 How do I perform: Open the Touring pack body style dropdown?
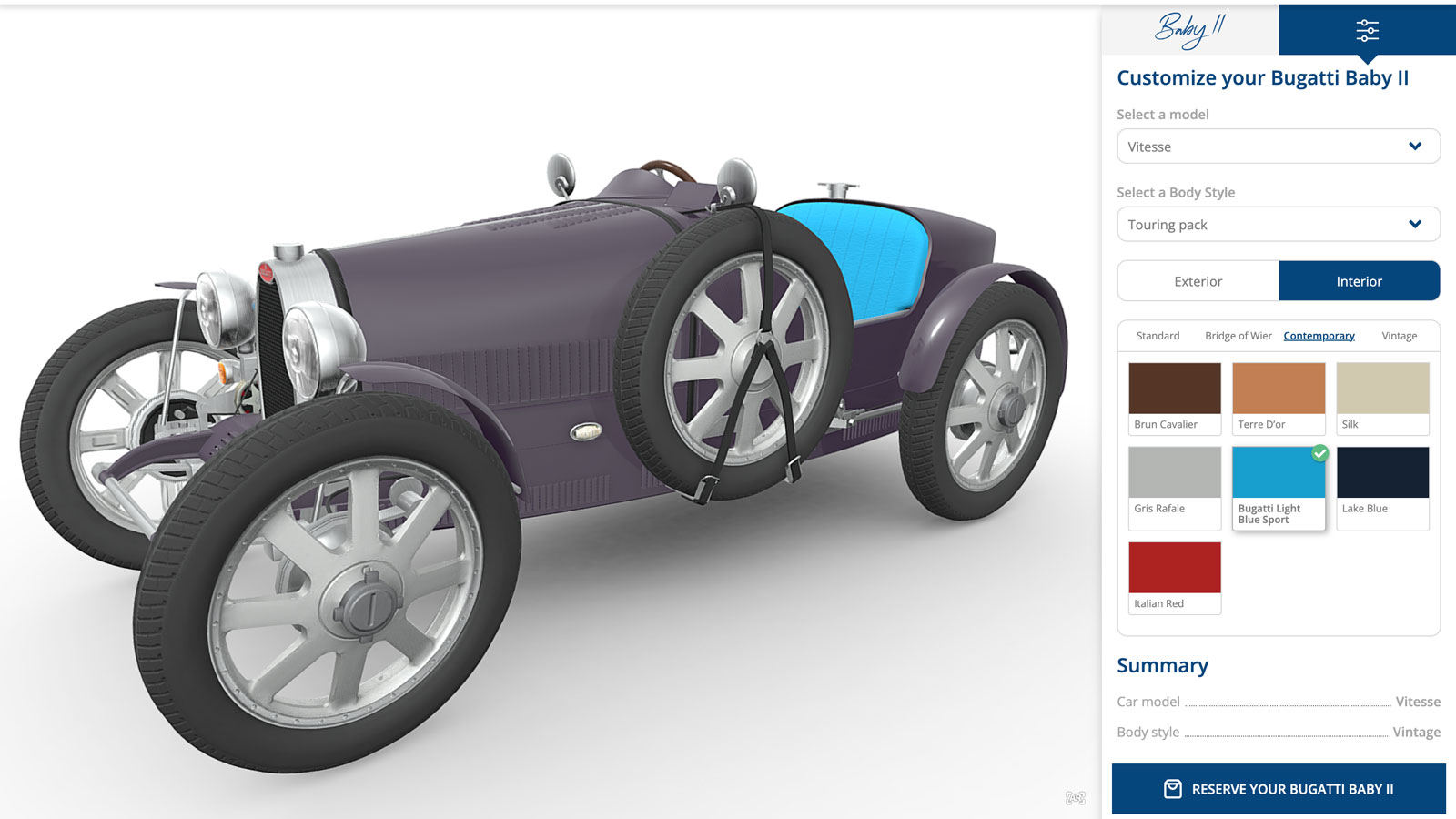1279,225
